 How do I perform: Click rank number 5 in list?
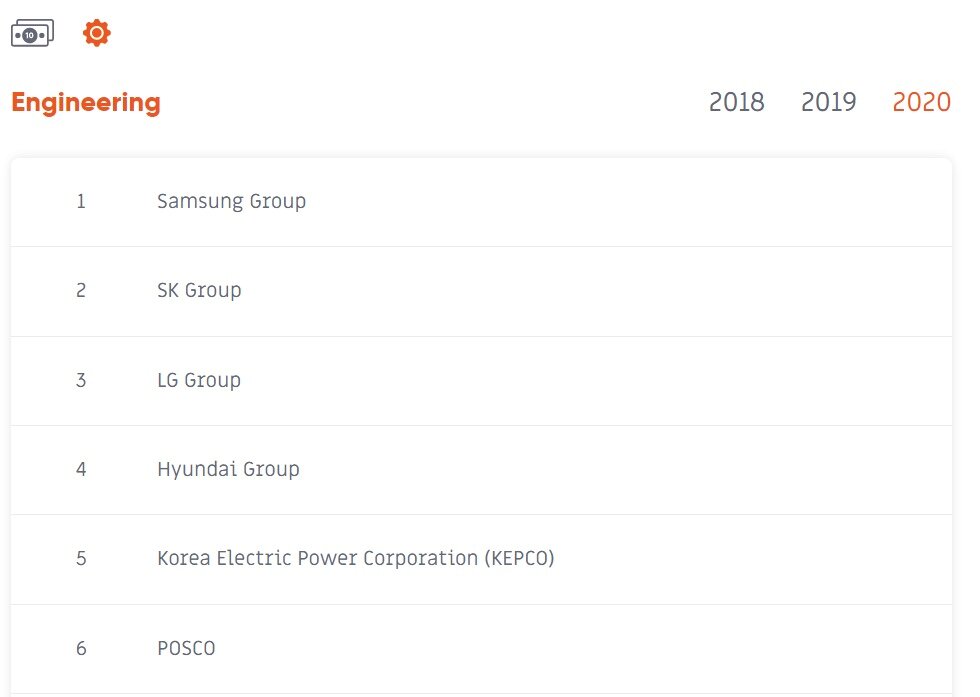pyautogui.click(x=81, y=558)
